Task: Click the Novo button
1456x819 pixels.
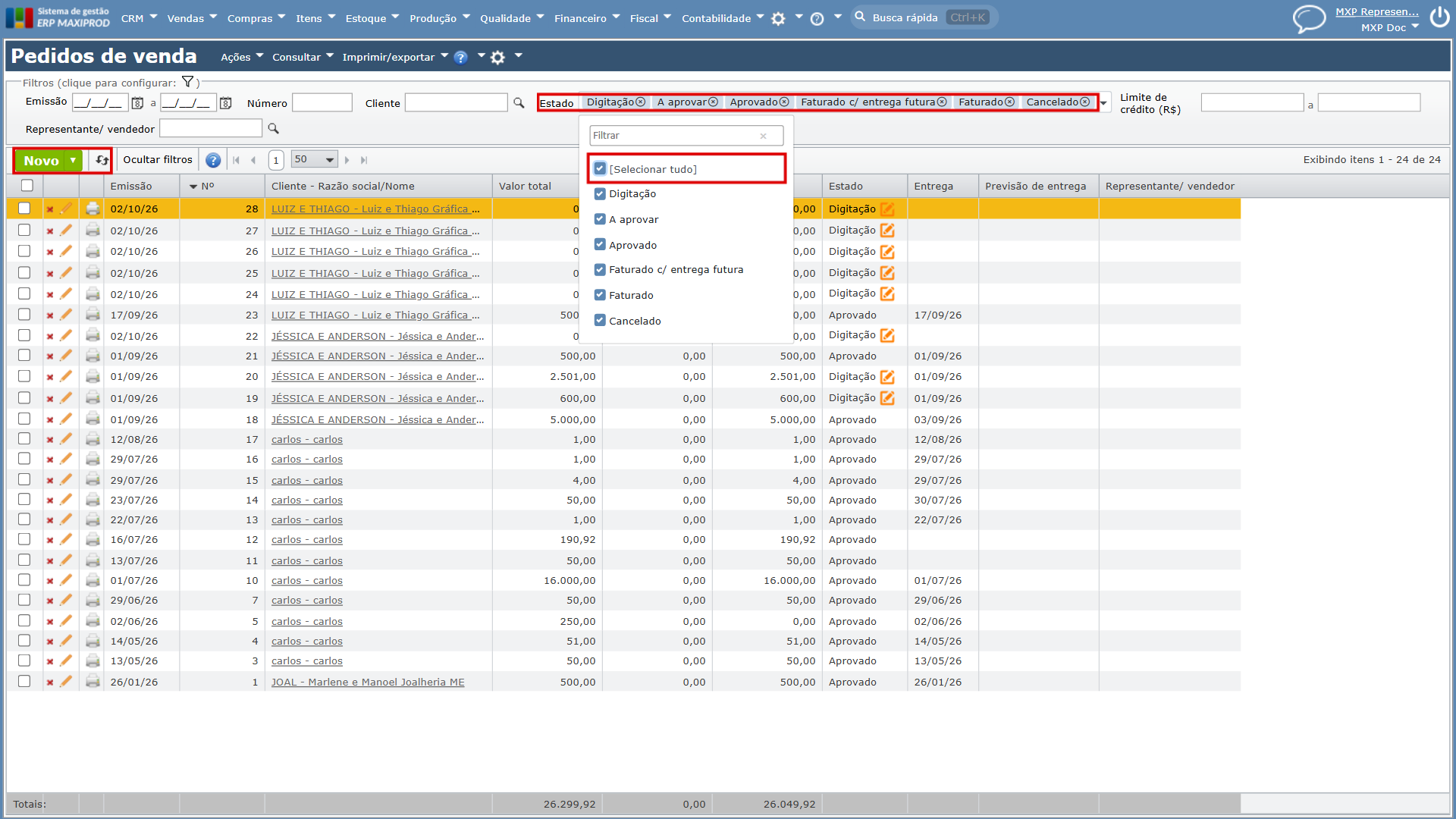Action: pos(41,160)
